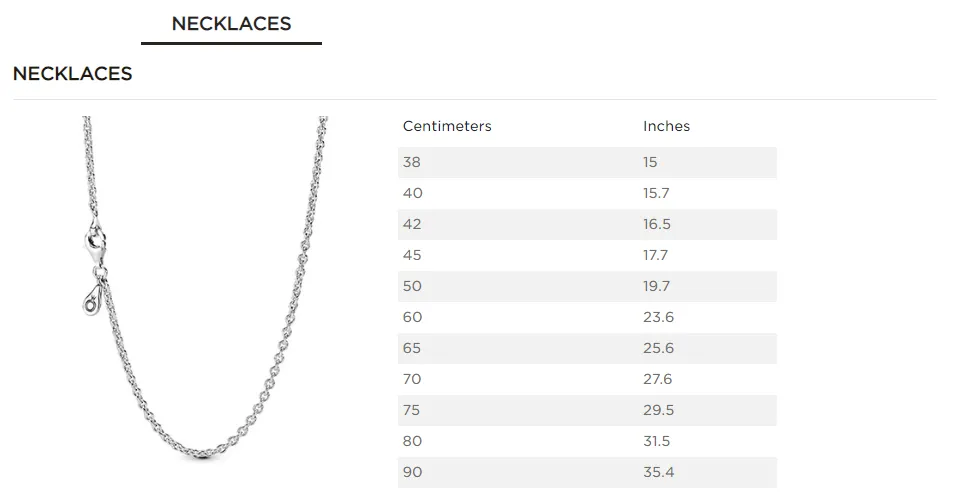Select the 35.4 inches value
Screen dimensions: 964x500
click(656, 472)
